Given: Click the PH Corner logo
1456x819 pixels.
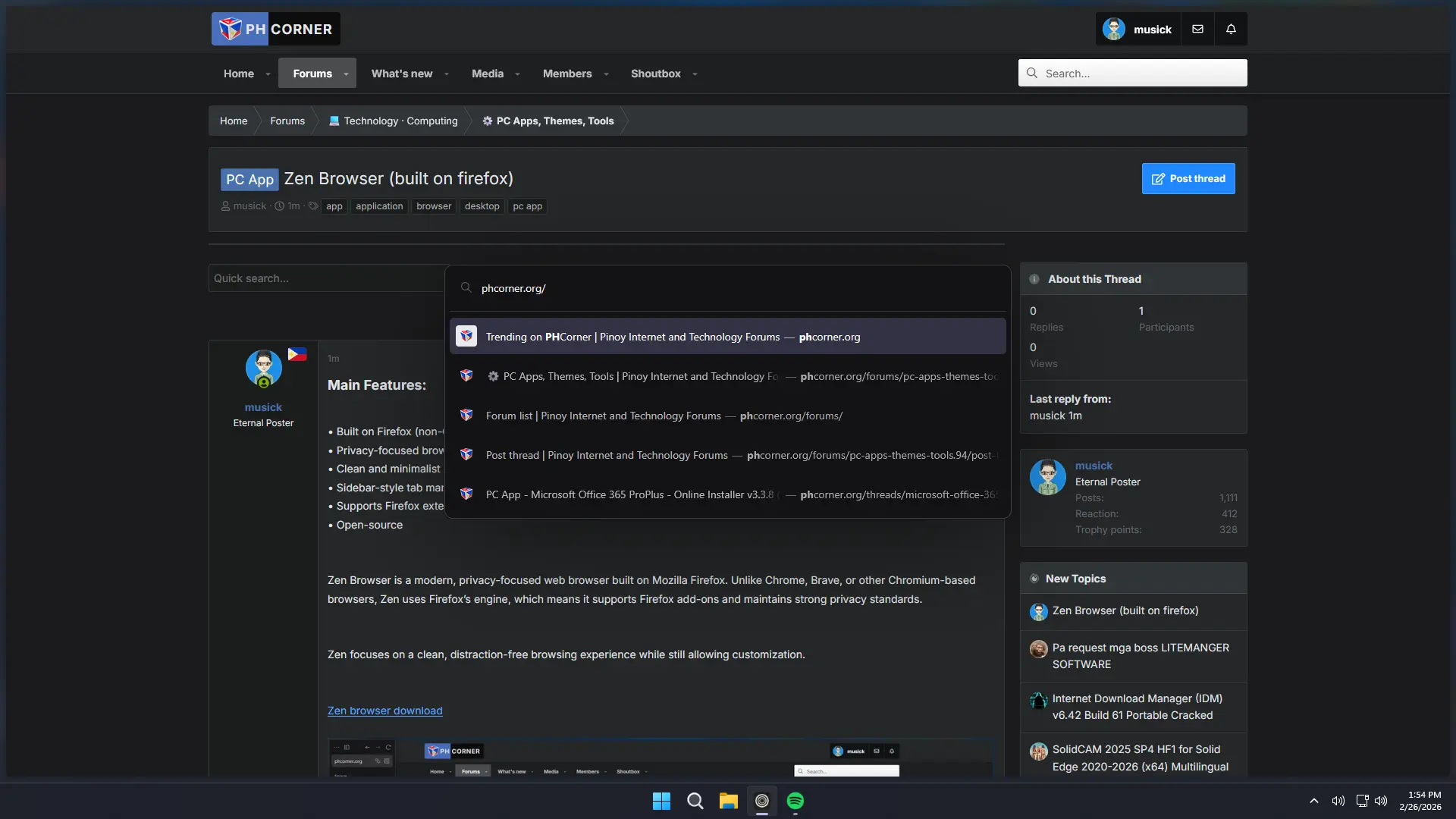Looking at the screenshot, I should (276, 29).
